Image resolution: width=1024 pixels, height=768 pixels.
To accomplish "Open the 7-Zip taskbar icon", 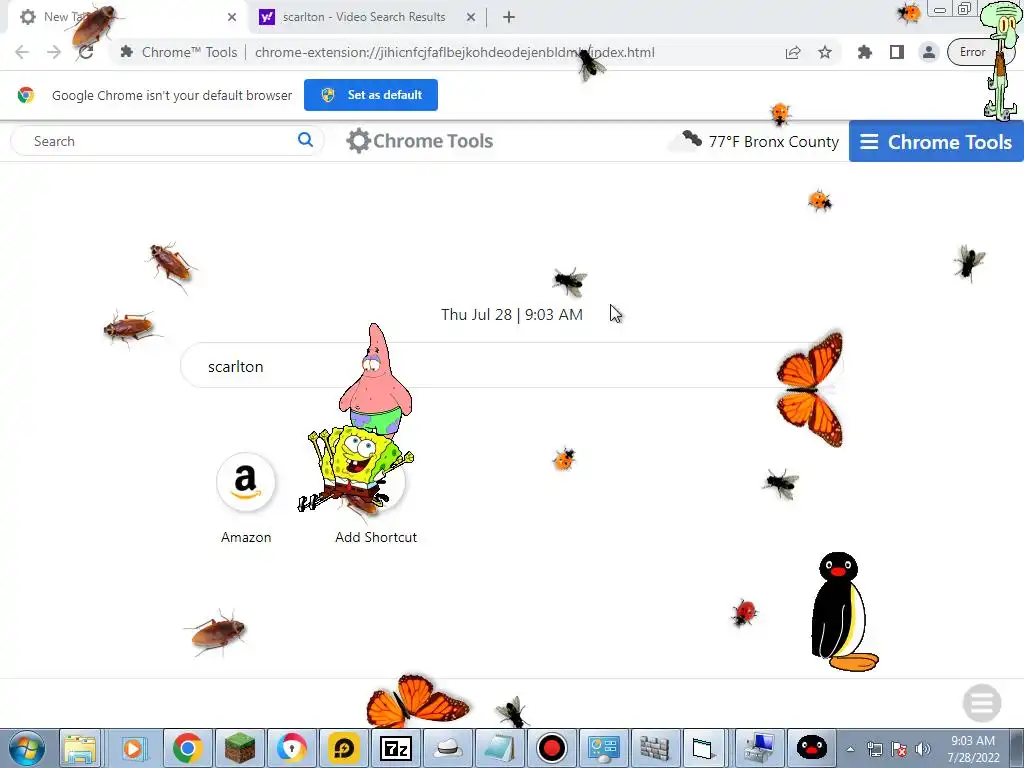I will coord(396,748).
